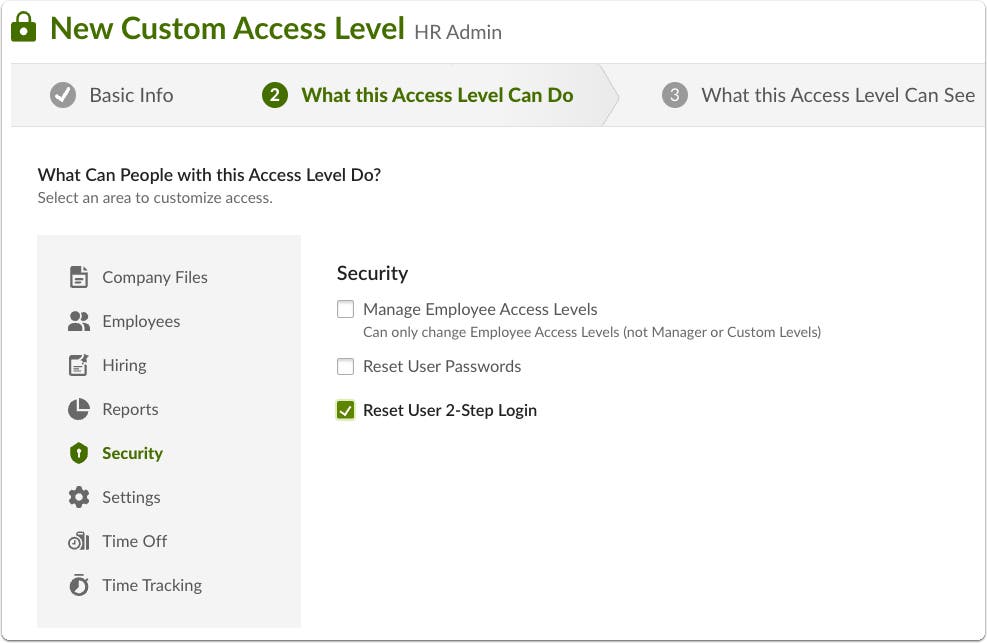Open Reports via the pie chart icon
The width and height of the screenshot is (987, 643).
pyautogui.click(x=81, y=409)
